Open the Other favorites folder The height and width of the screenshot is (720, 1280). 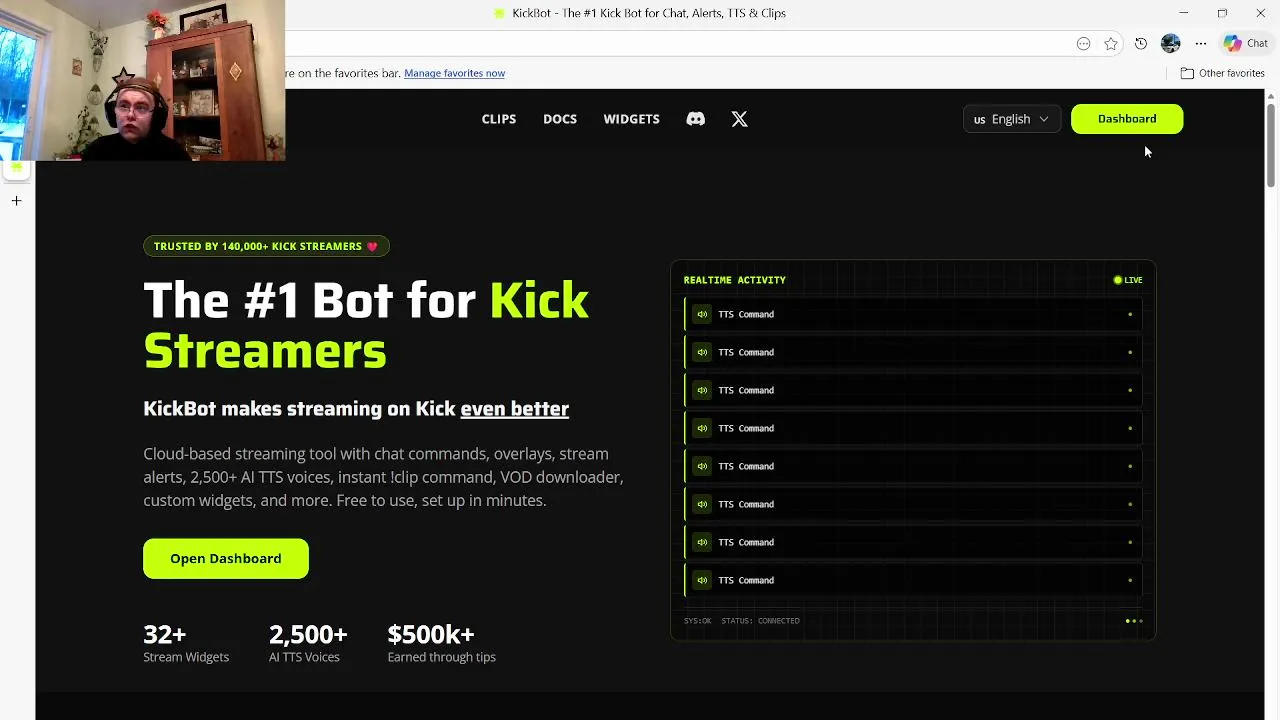[1222, 73]
